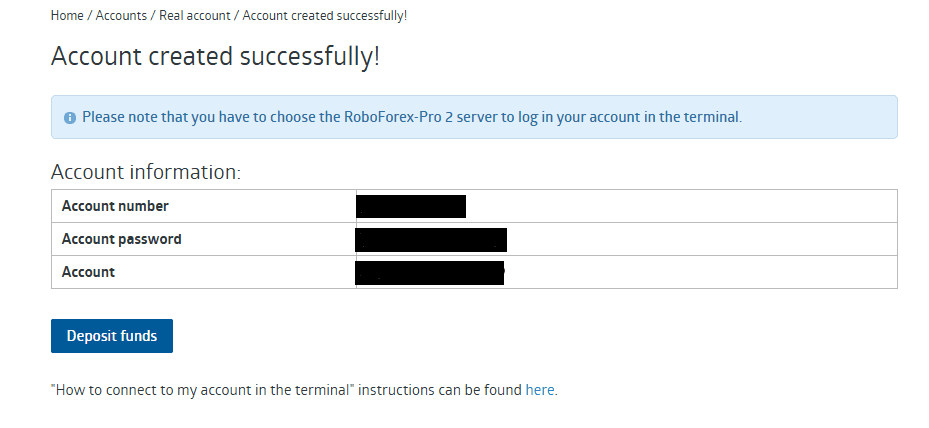Click the info icon in the blue notice
The height and width of the screenshot is (428, 929).
coord(70,117)
